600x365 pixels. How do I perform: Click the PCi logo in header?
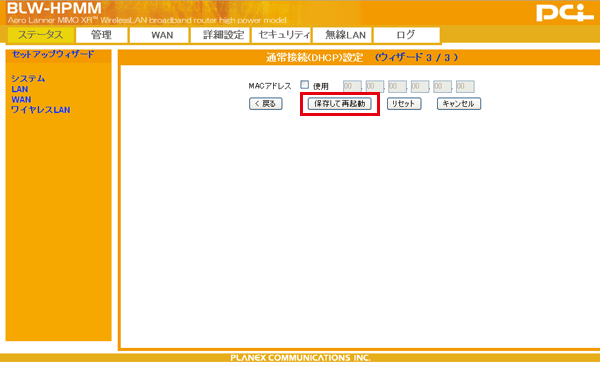565,13
